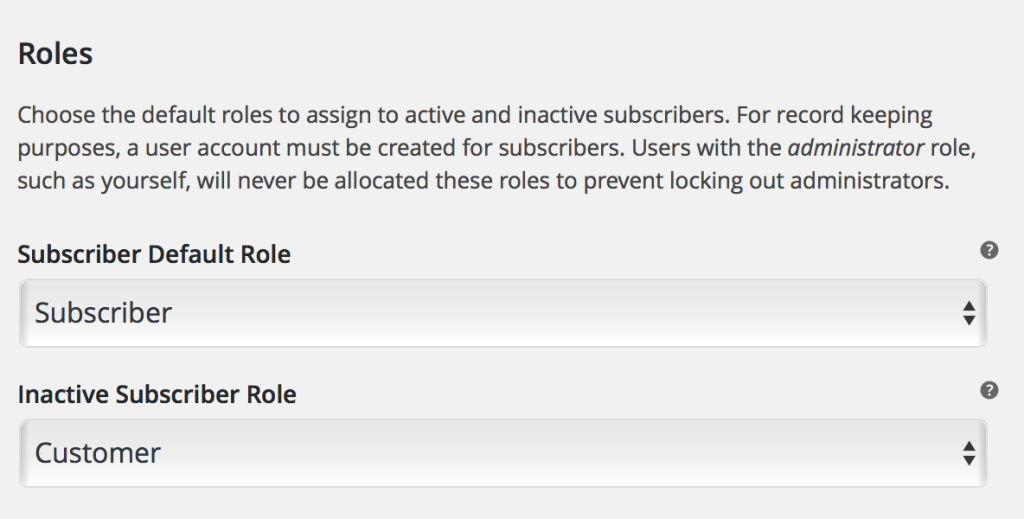This screenshot has width=1024, height=519.
Task: Show help for Inactive Subscriber Role
Action: pyautogui.click(x=989, y=390)
